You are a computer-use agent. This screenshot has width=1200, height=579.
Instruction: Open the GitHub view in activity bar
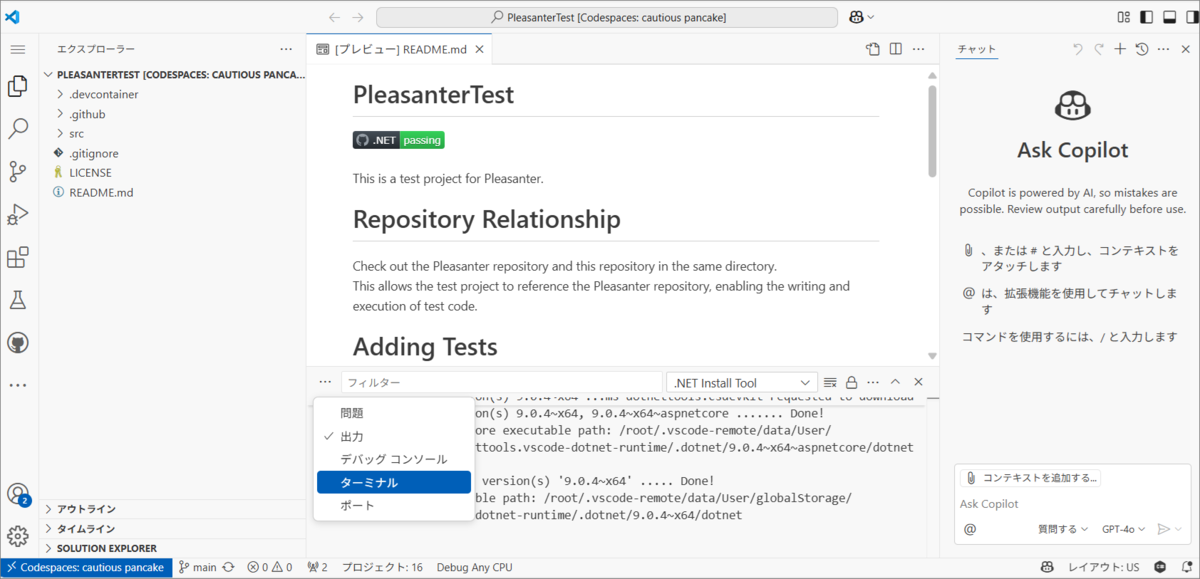[x=17, y=342]
